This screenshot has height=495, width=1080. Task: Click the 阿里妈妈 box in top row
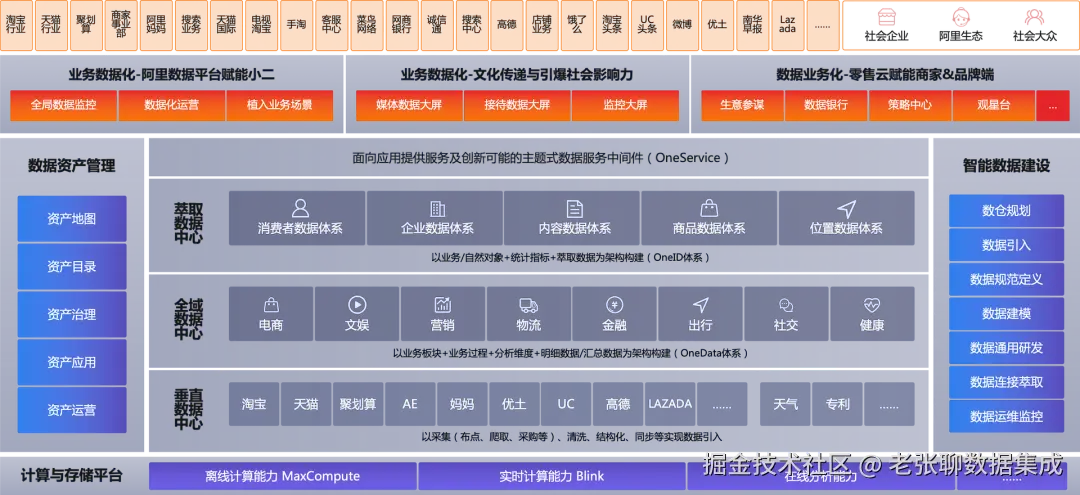tap(156, 25)
